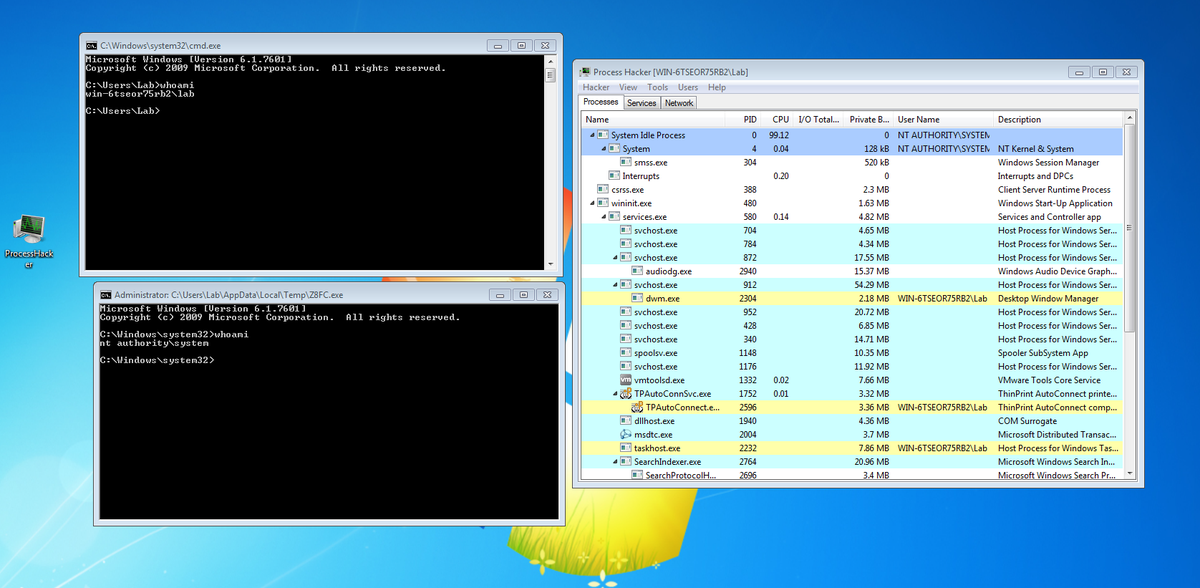Sort processes by CPU column header
1200x588 pixels.
tap(778, 120)
